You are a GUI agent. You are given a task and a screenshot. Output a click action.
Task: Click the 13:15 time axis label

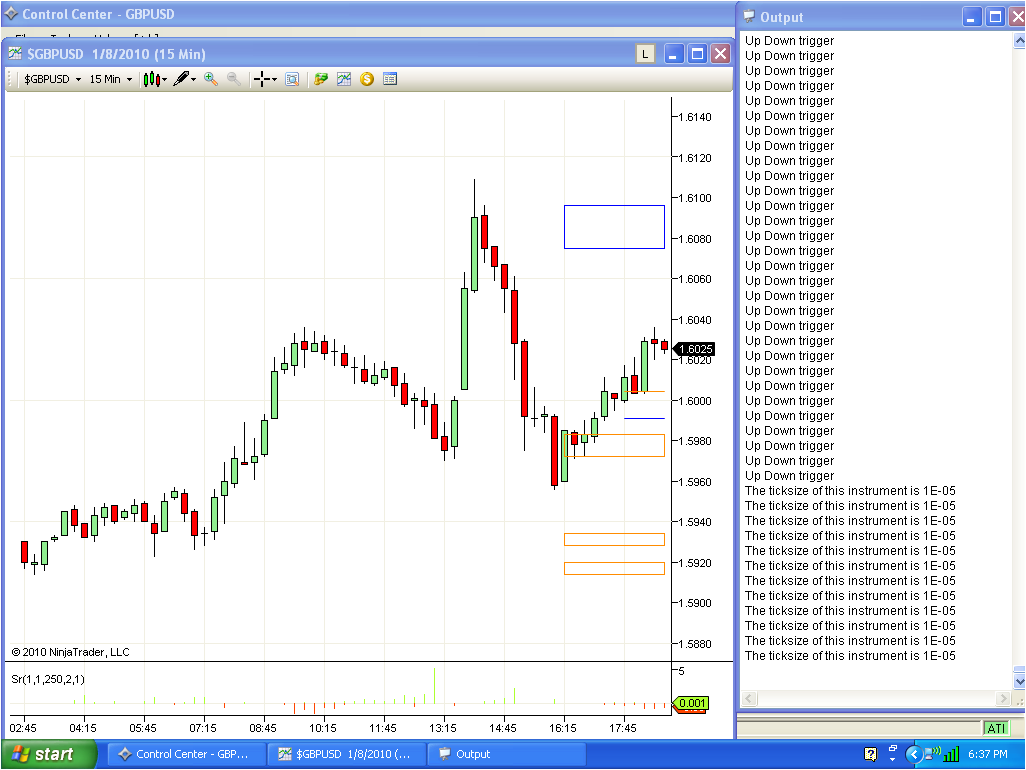tap(443, 727)
